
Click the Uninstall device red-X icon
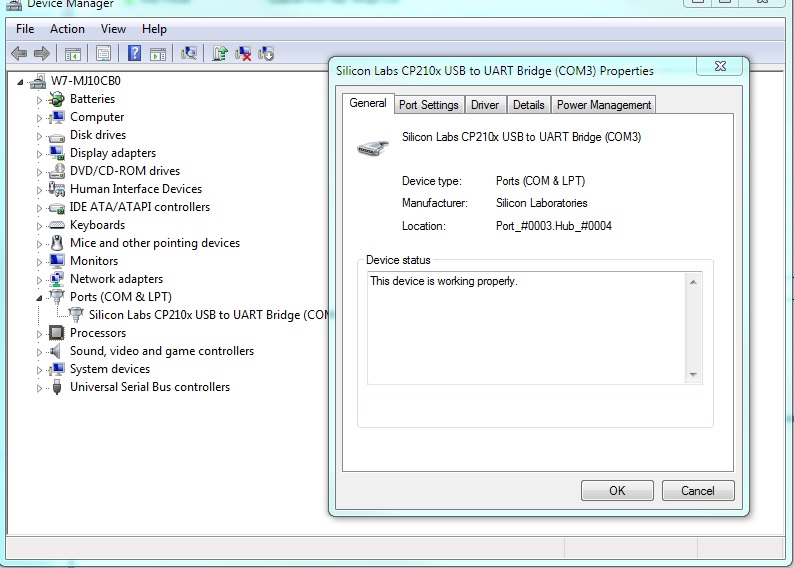click(x=243, y=53)
